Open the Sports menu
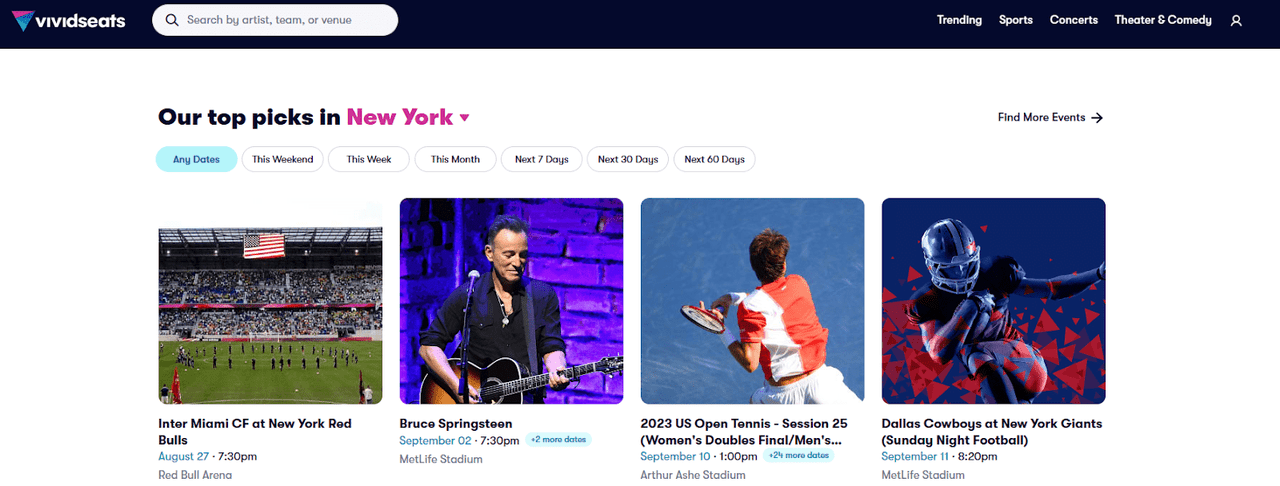The width and height of the screenshot is (1280, 486). [x=1016, y=20]
